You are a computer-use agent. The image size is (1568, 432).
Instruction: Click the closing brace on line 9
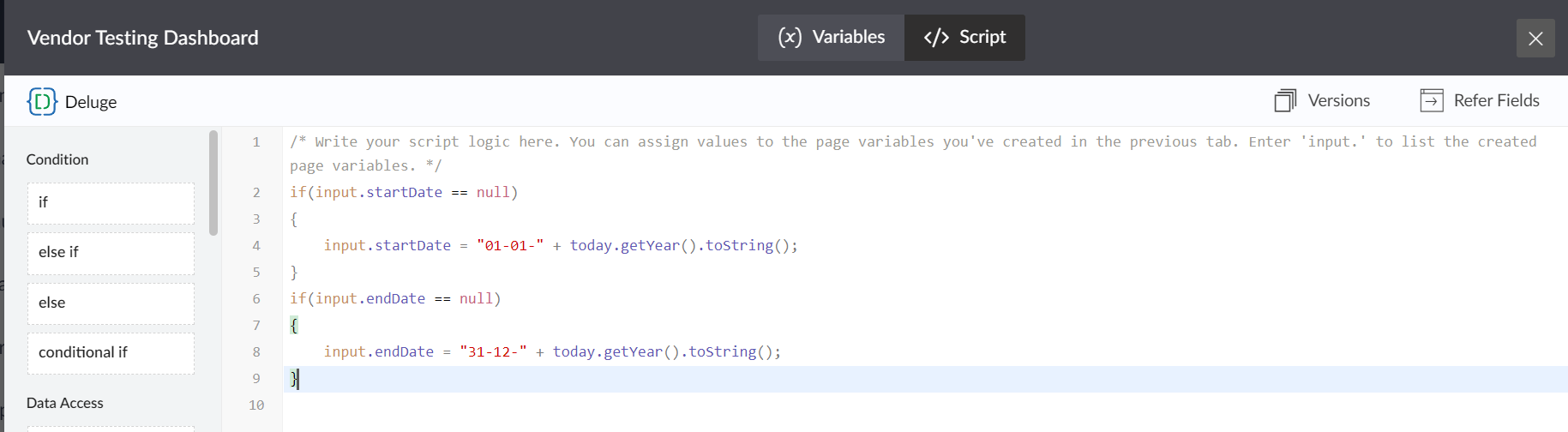[x=294, y=378]
